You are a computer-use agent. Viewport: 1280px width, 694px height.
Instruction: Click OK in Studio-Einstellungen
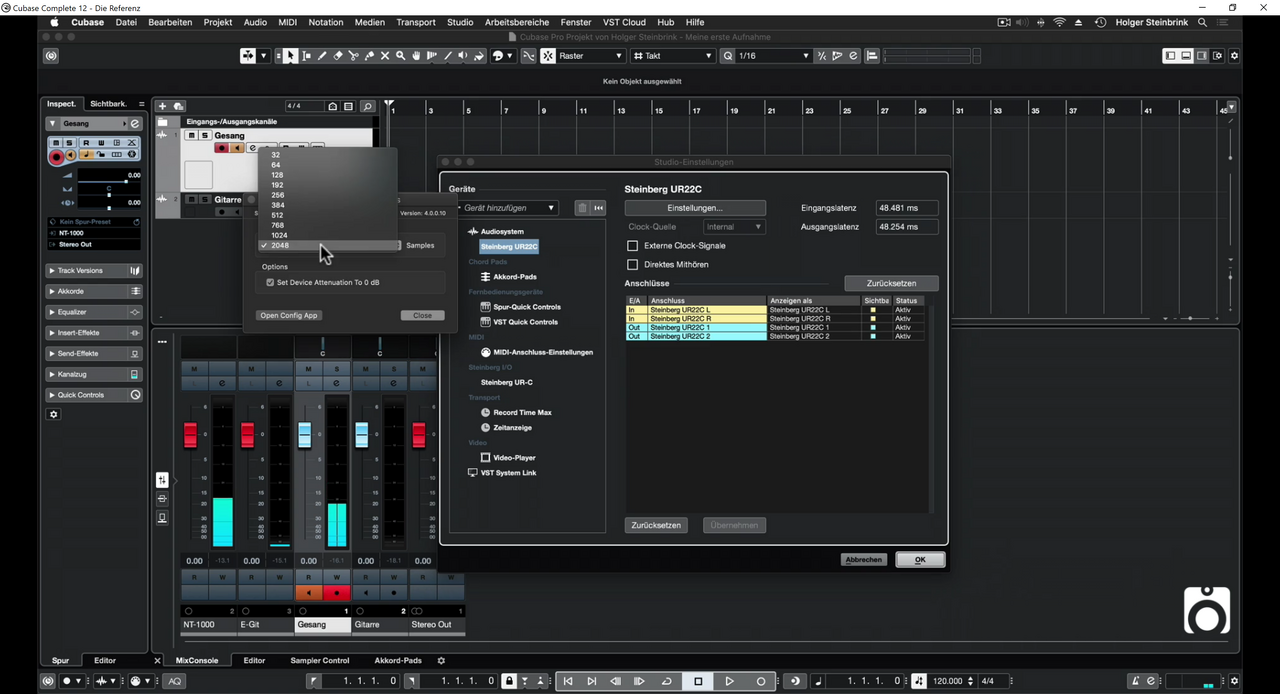pos(920,560)
